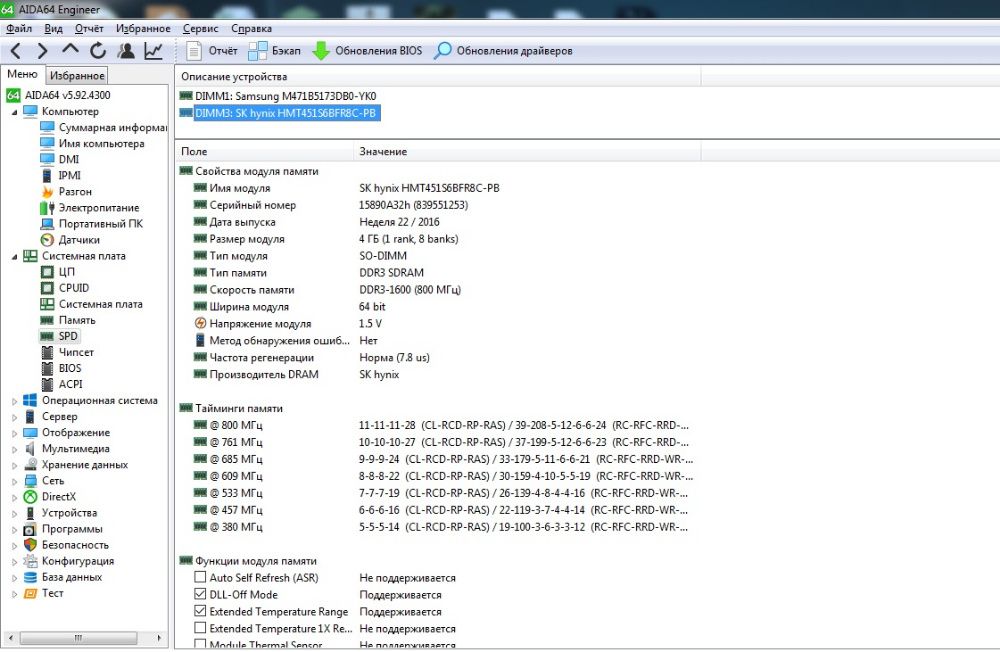Refresh the current page
The width and height of the screenshot is (1000, 652).
[x=98, y=50]
